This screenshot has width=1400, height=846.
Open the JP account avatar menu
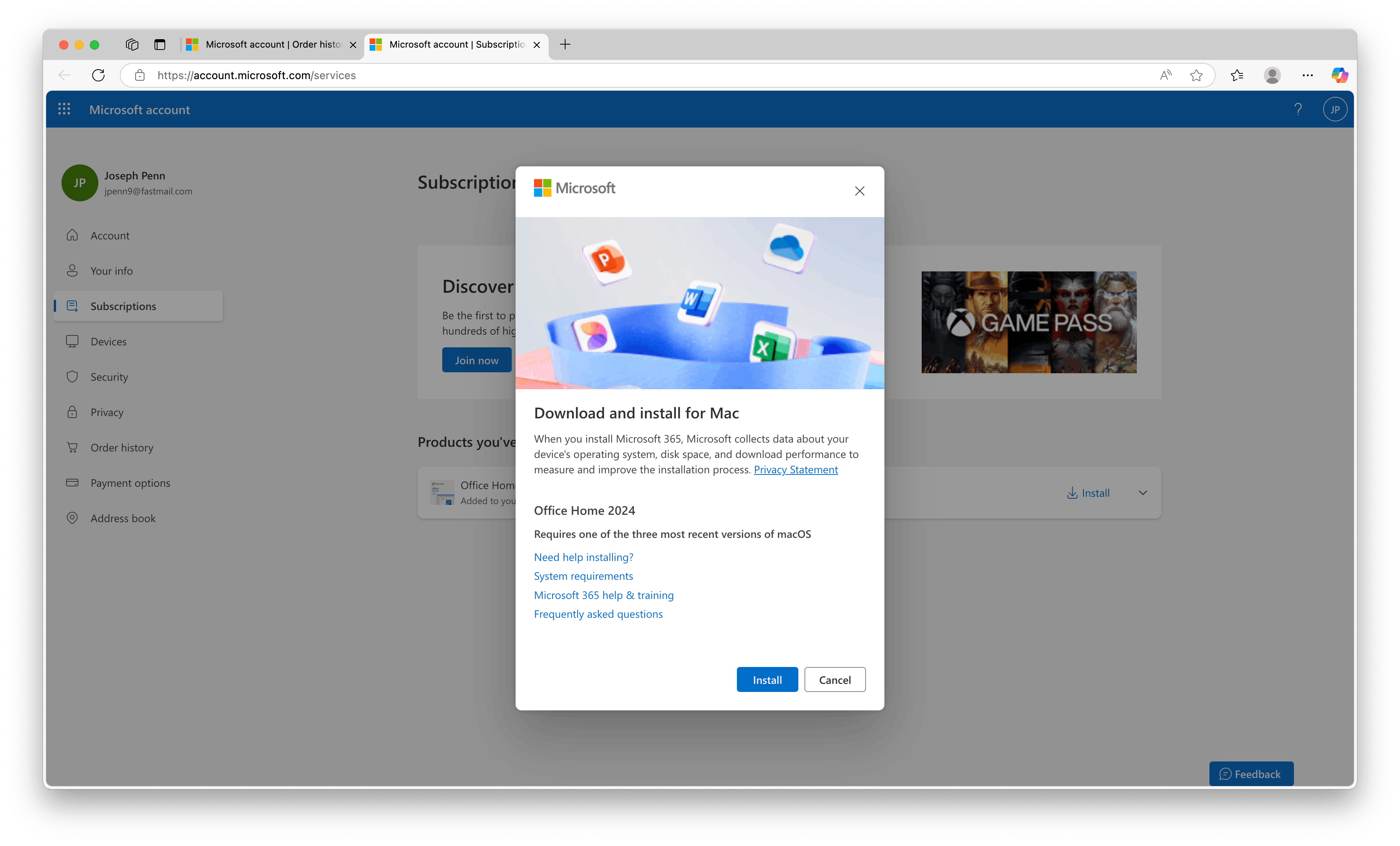coord(1335,109)
